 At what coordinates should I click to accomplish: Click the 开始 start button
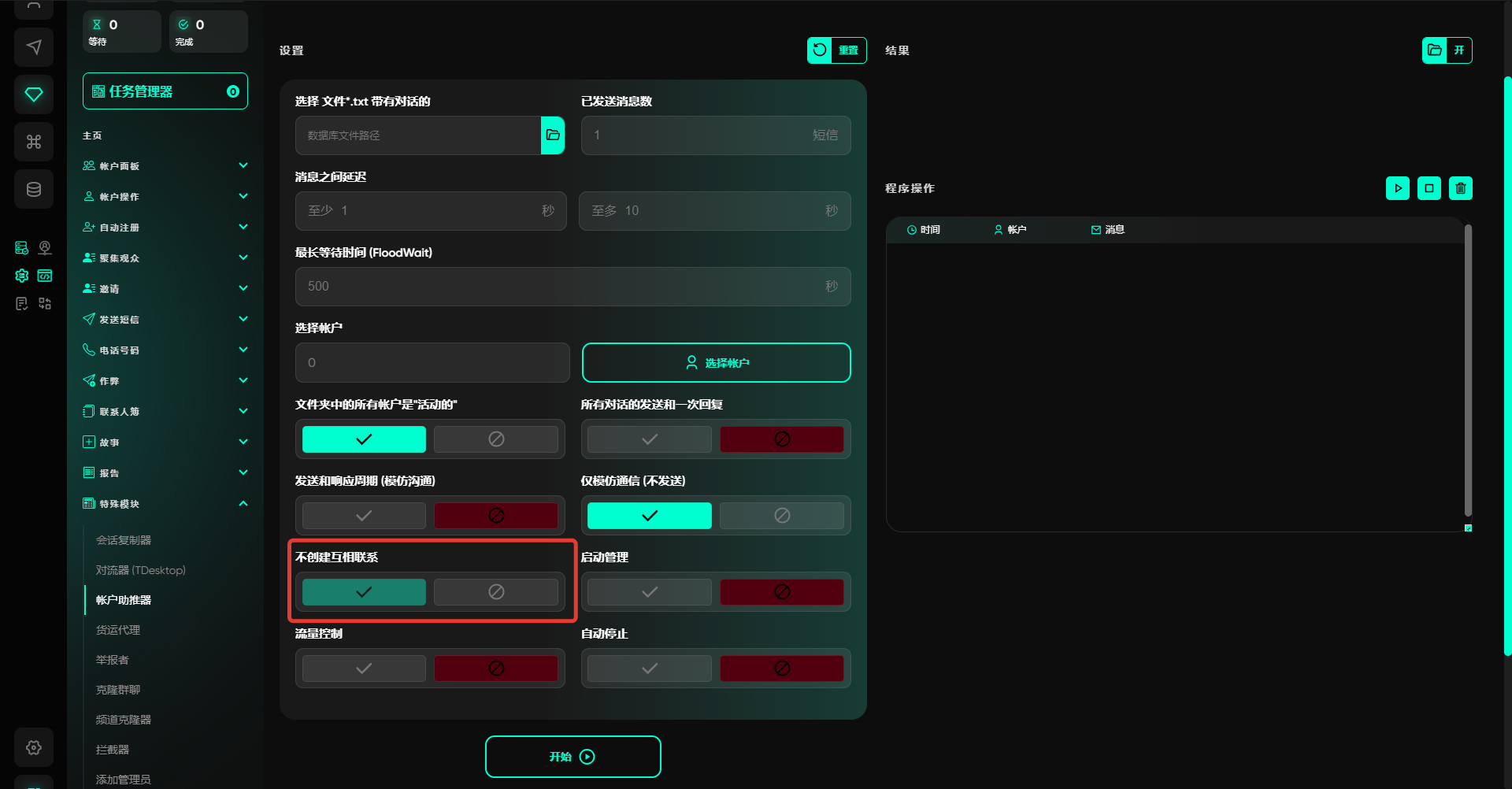pos(573,757)
